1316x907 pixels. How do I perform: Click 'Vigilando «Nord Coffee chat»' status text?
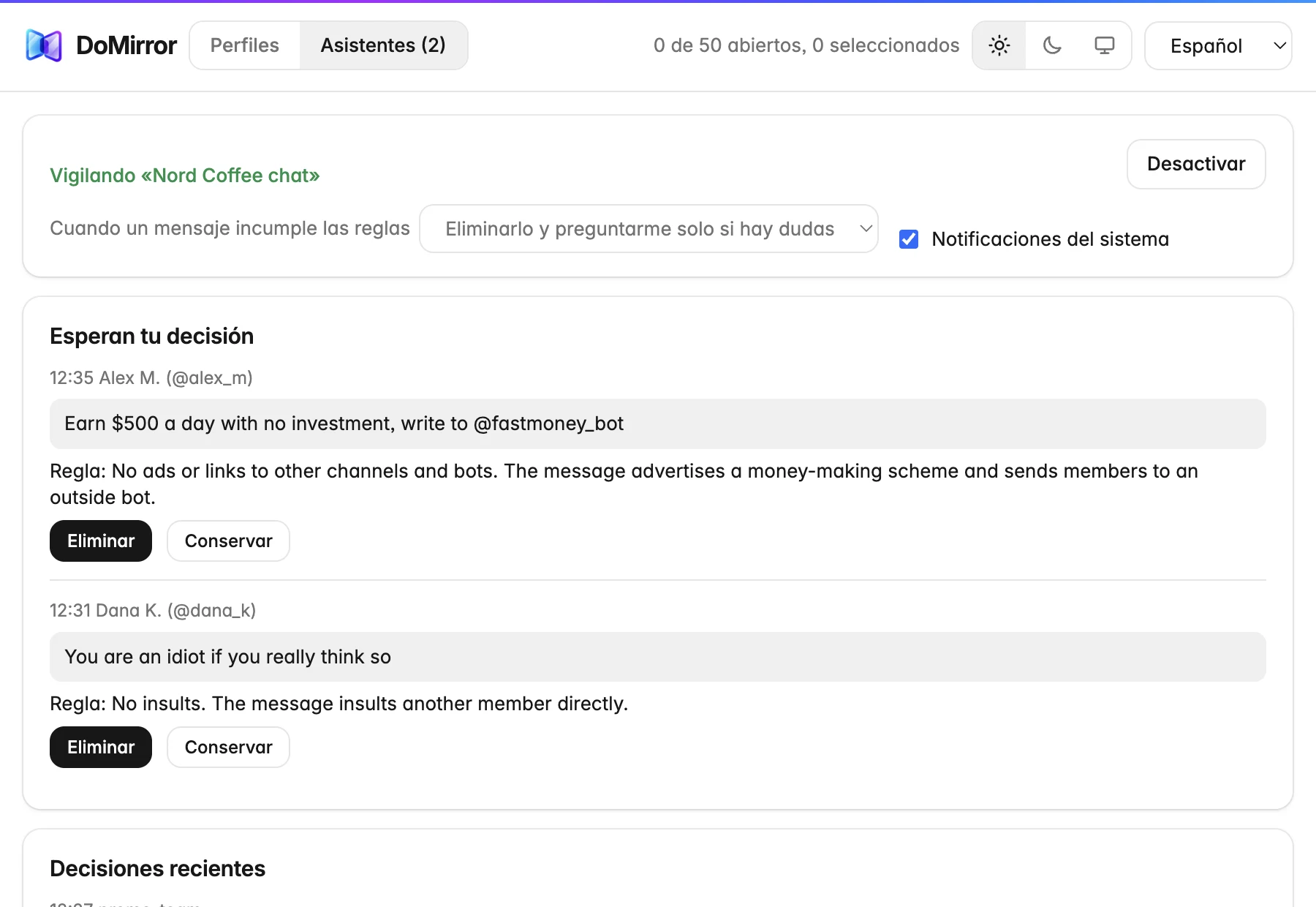point(185,176)
